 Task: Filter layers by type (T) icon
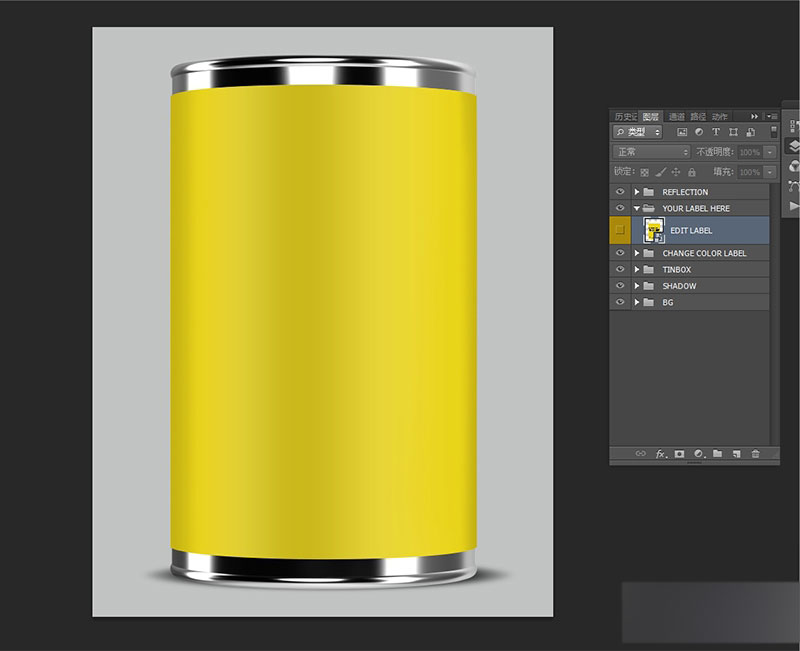pos(716,132)
